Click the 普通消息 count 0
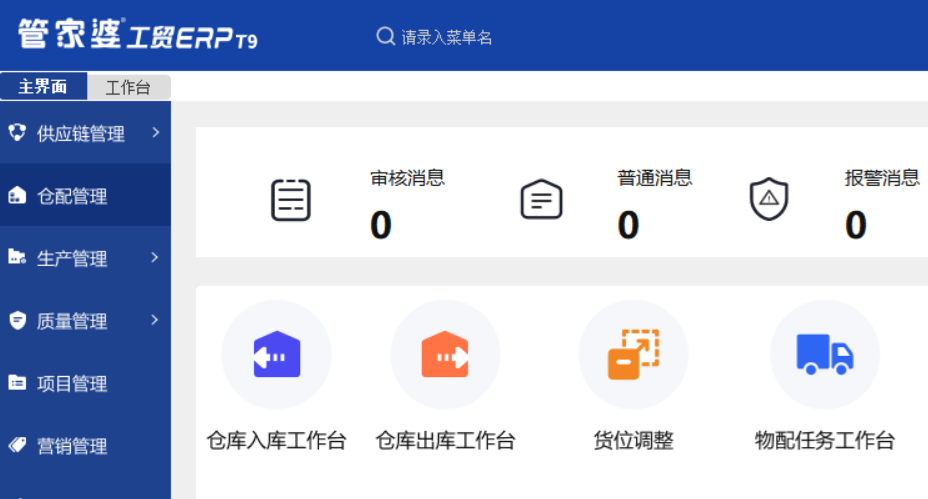The height and width of the screenshot is (499, 928). pyautogui.click(x=628, y=225)
